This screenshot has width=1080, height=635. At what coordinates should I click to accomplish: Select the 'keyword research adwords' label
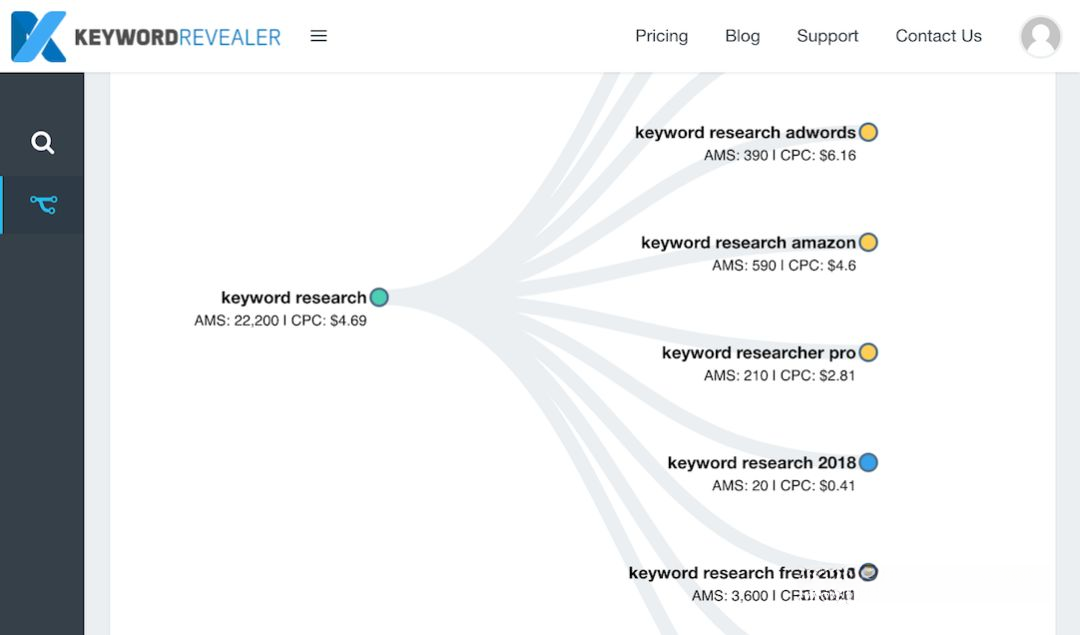pos(745,133)
